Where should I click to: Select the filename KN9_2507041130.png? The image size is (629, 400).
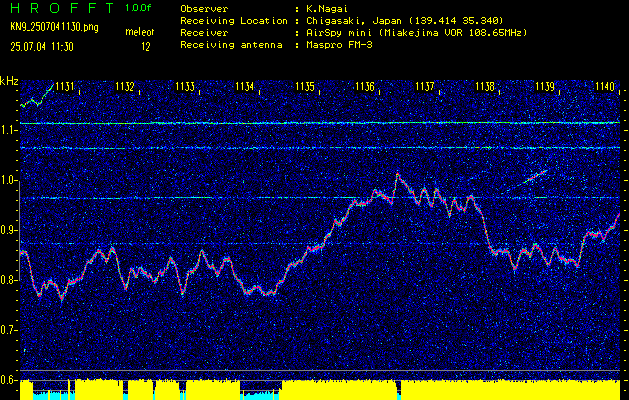tap(54, 27)
